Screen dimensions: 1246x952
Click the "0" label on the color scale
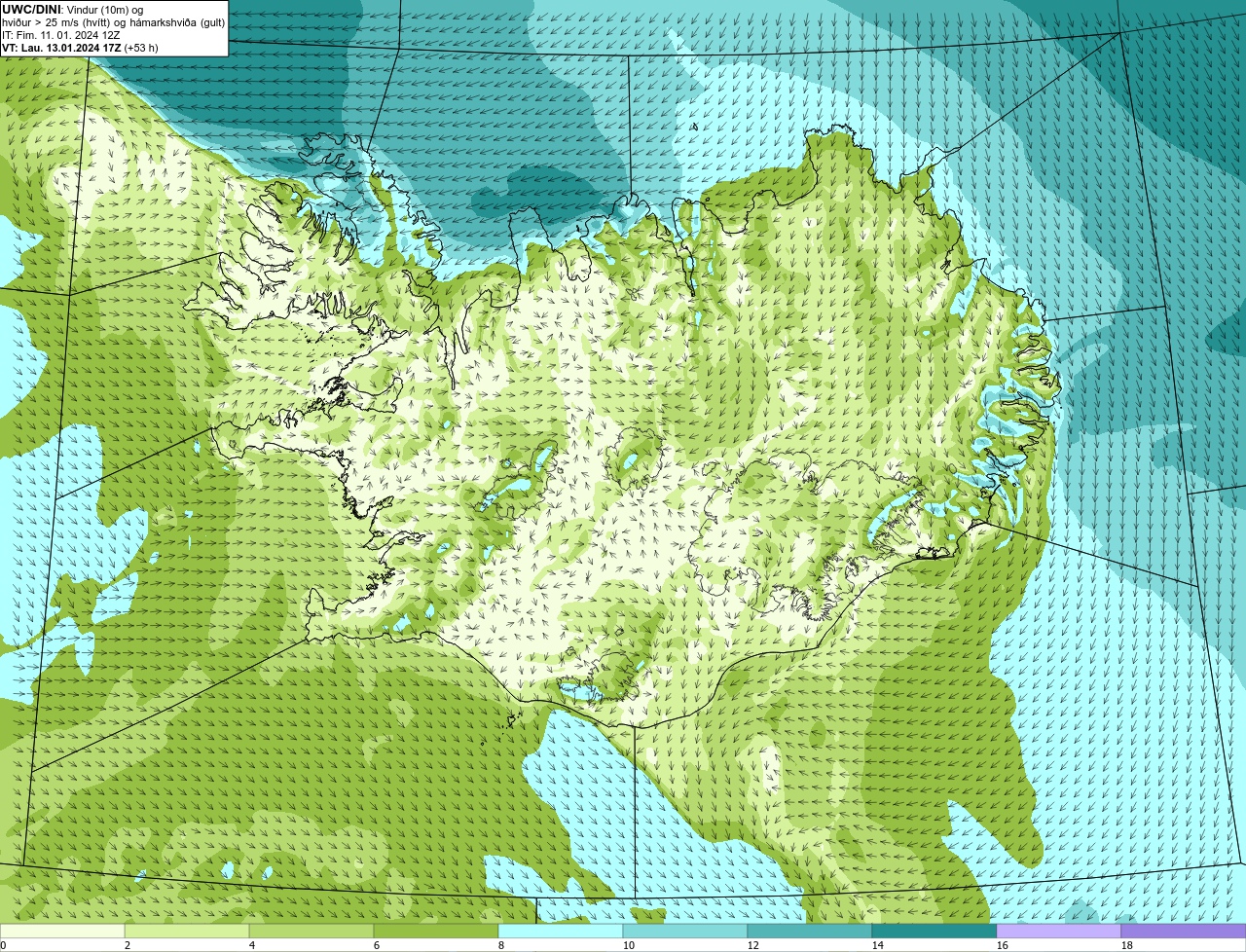pos(3,945)
